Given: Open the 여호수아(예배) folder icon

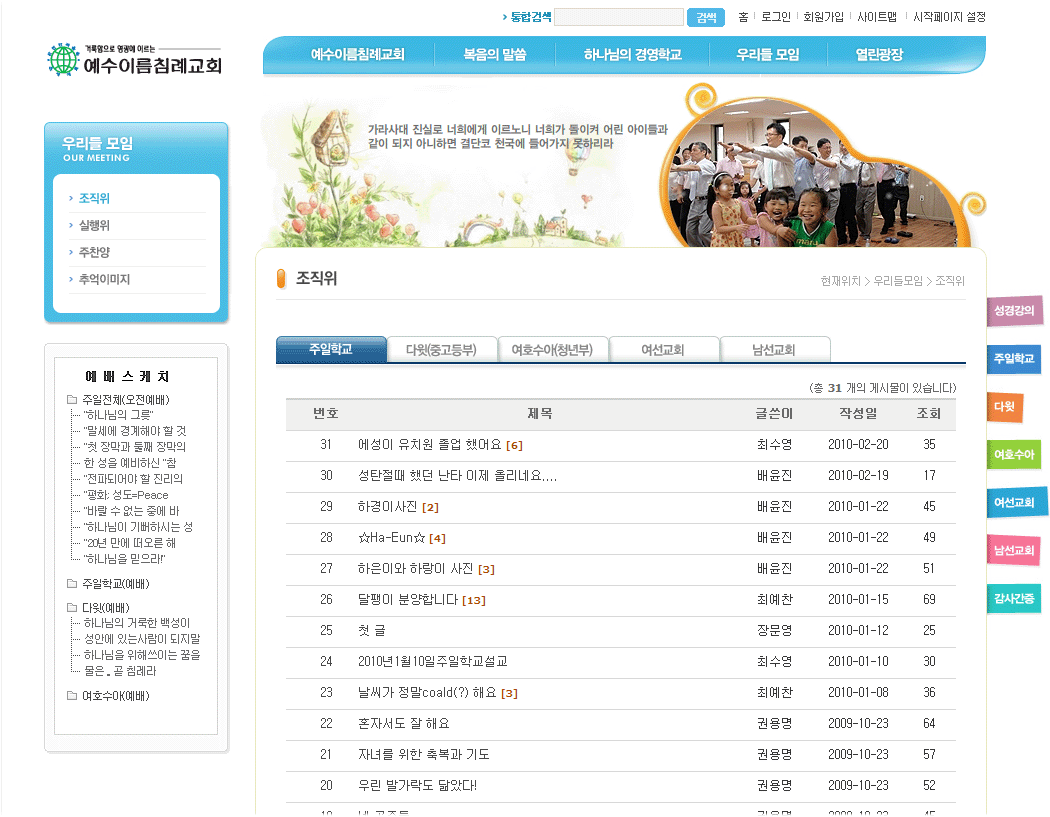Looking at the screenshot, I should (72, 696).
